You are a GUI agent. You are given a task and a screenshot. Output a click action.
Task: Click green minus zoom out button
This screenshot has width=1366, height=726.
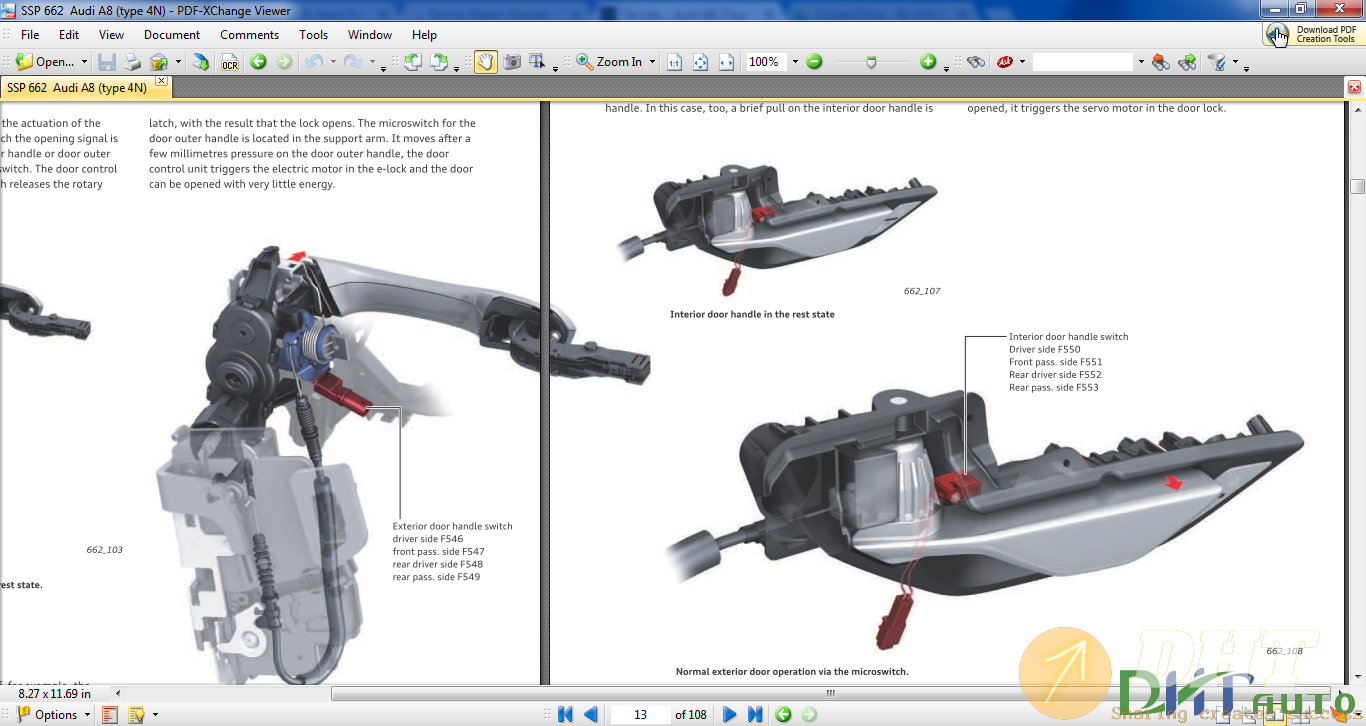[x=814, y=62]
